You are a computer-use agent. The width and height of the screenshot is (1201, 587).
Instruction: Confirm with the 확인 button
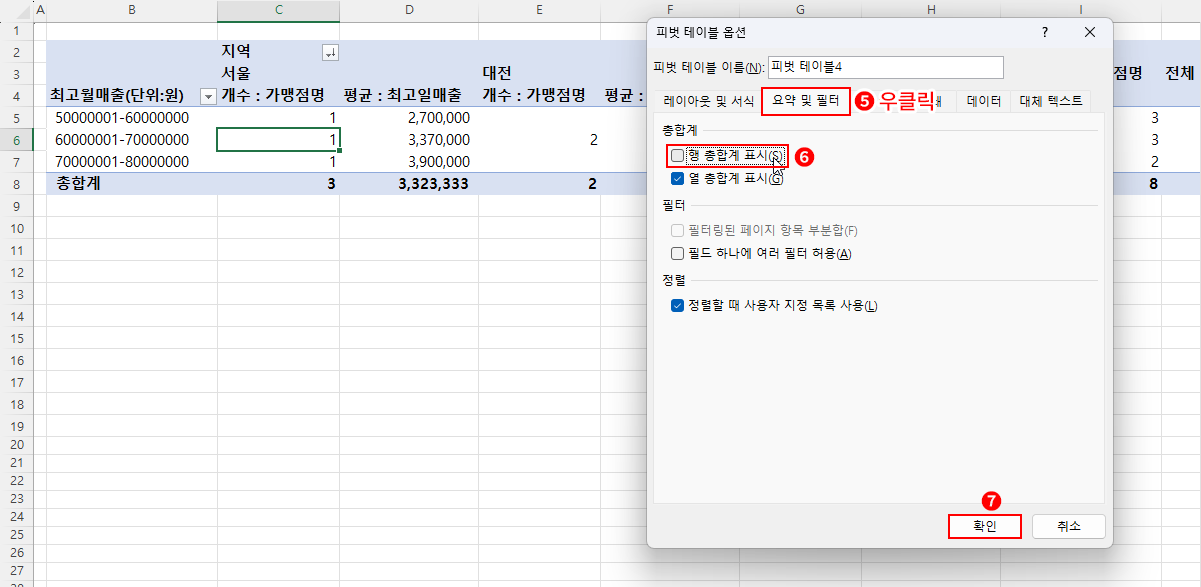tap(985, 526)
